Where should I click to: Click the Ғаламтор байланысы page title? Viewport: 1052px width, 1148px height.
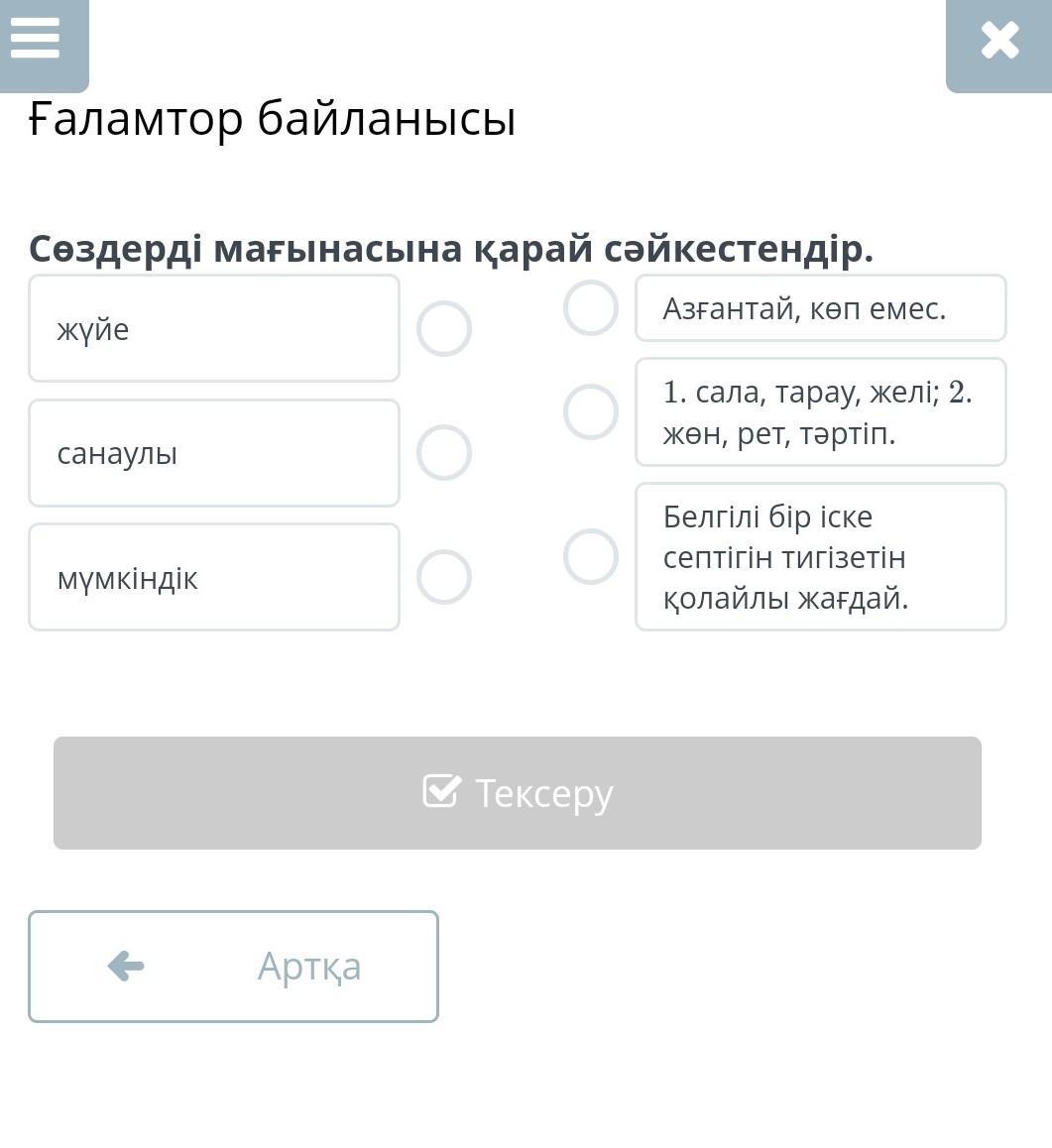pyautogui.click(x=273, y=120)
